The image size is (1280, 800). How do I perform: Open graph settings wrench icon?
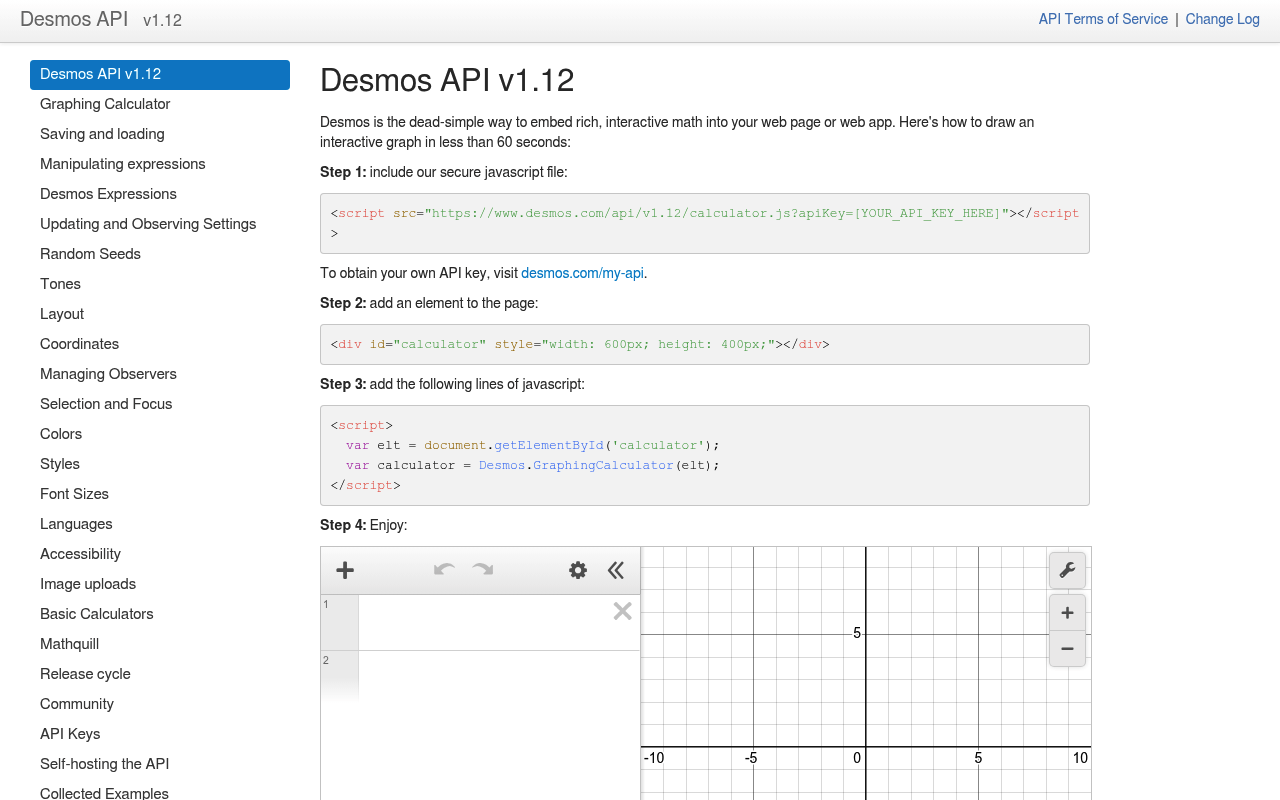1067,570
